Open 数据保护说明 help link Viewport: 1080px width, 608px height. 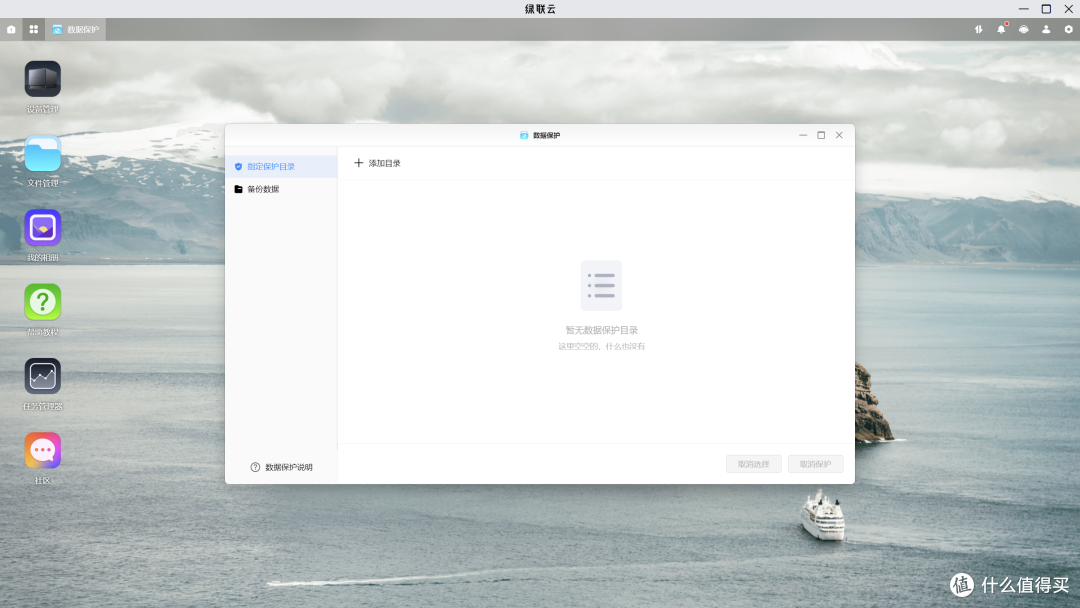click(x=289, y=467)
